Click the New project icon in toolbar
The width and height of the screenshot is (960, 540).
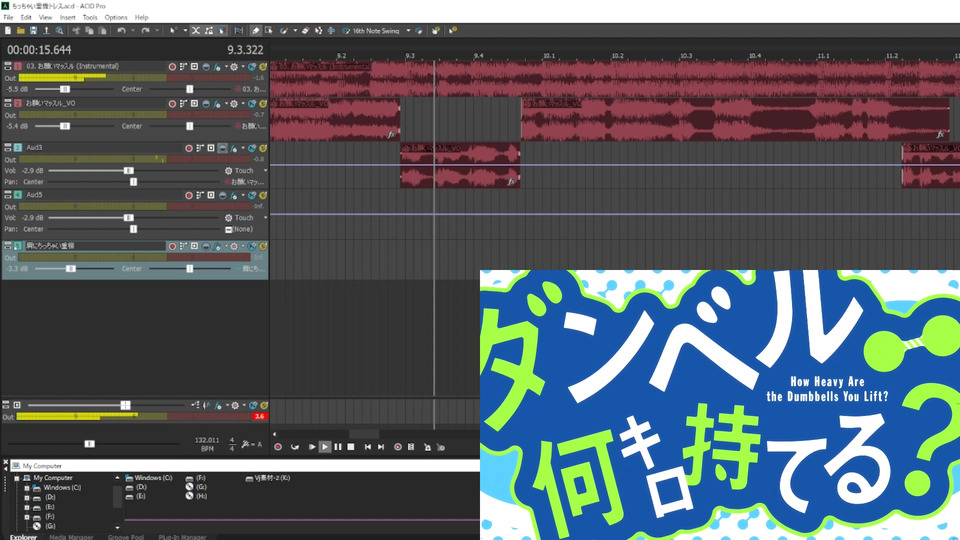[x=8, y=30]
